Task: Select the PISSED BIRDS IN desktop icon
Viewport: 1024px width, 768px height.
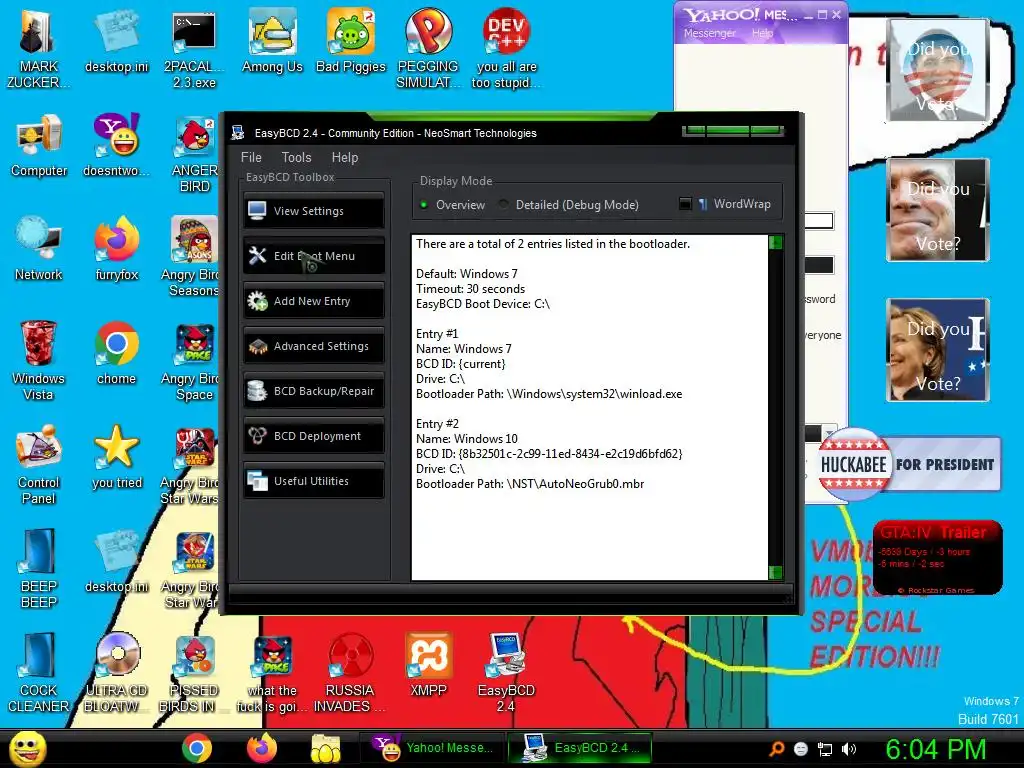Action: 194,673
